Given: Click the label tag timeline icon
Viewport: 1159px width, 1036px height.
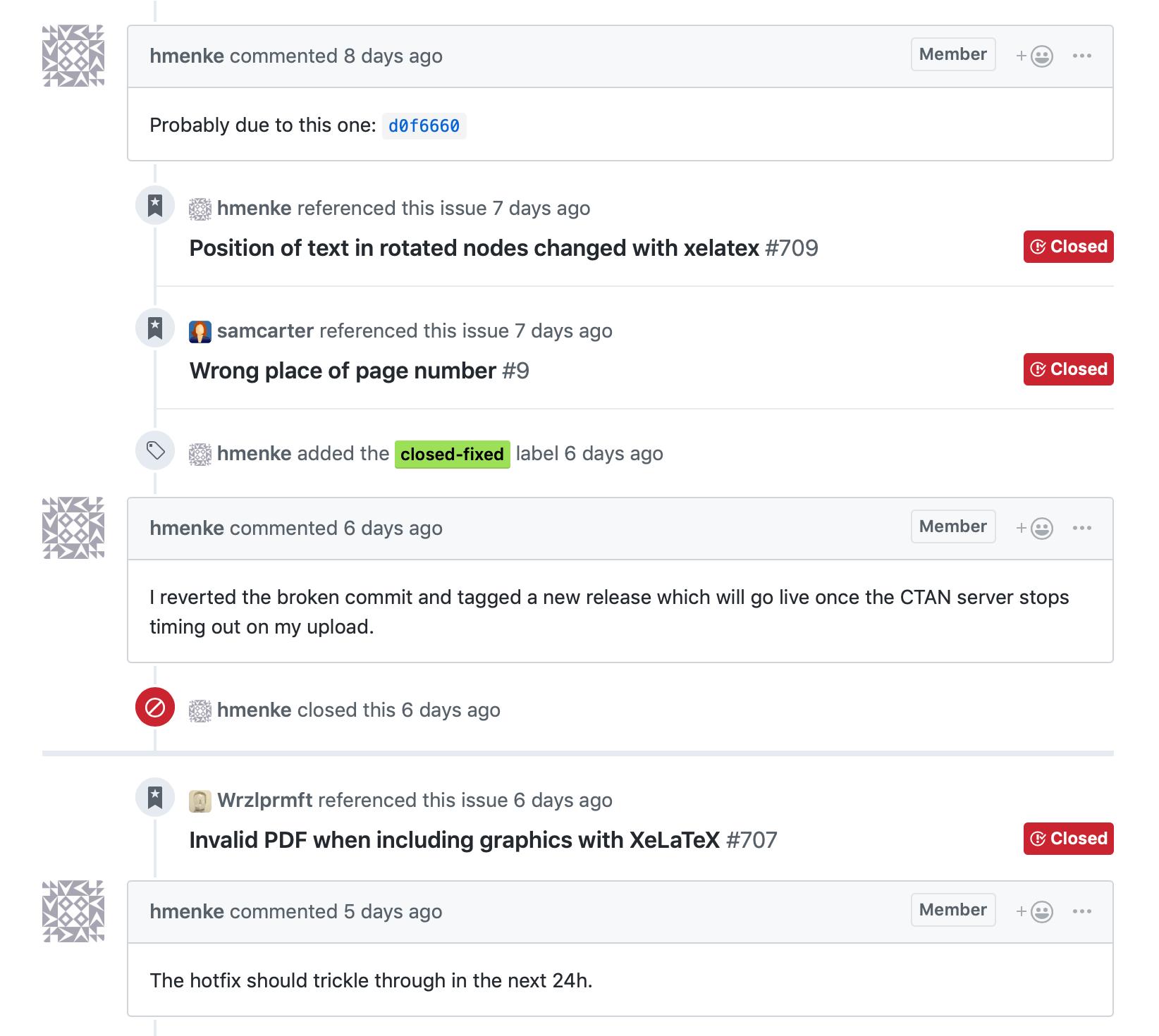Looking at the screenshot, I should (155, 450).
